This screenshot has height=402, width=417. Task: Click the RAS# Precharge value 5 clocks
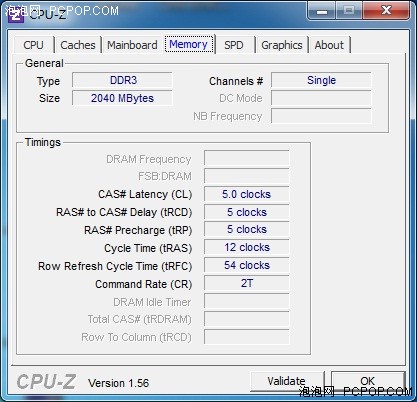point(247,230)
